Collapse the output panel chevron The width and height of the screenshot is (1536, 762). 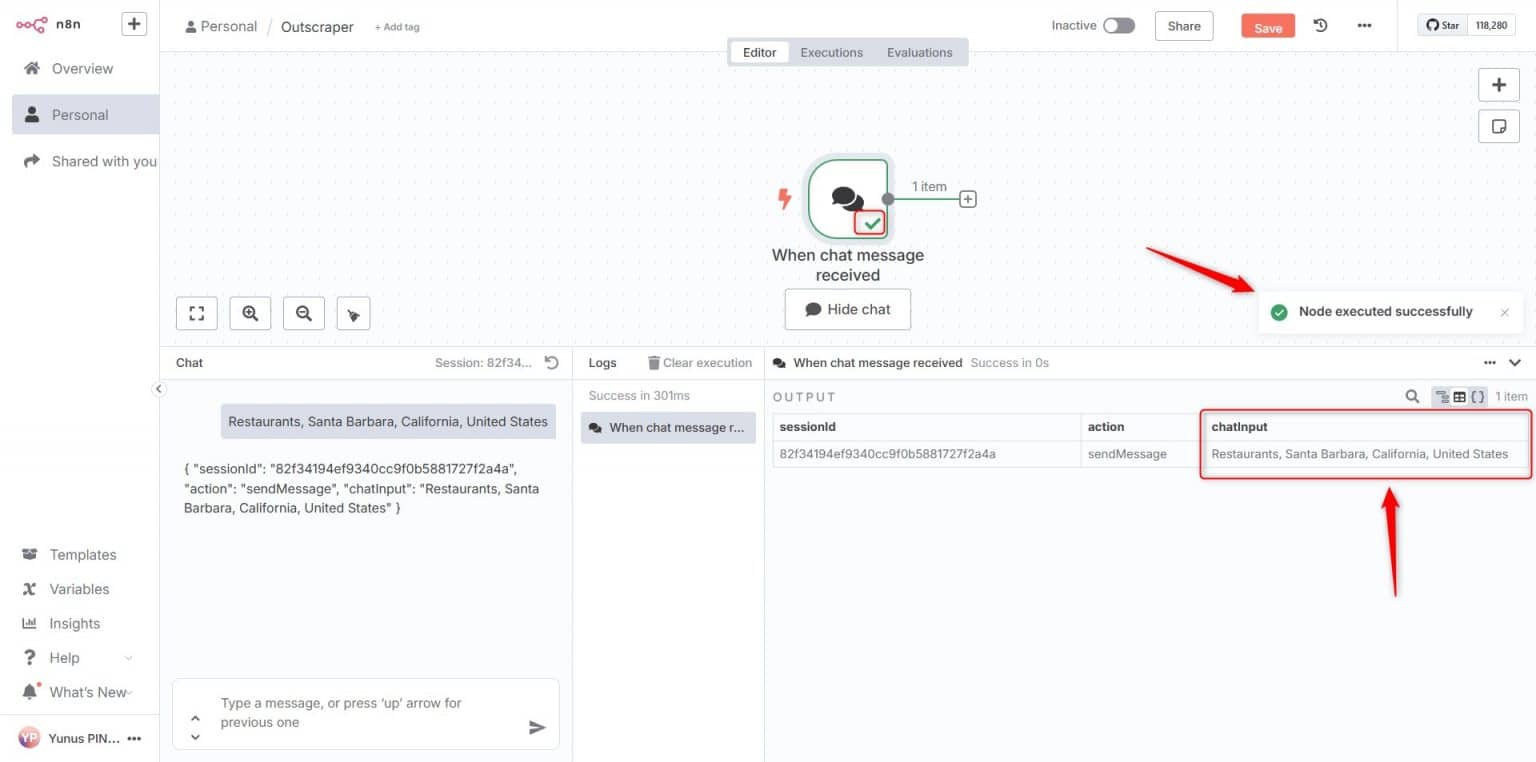tap(1515, 363)
